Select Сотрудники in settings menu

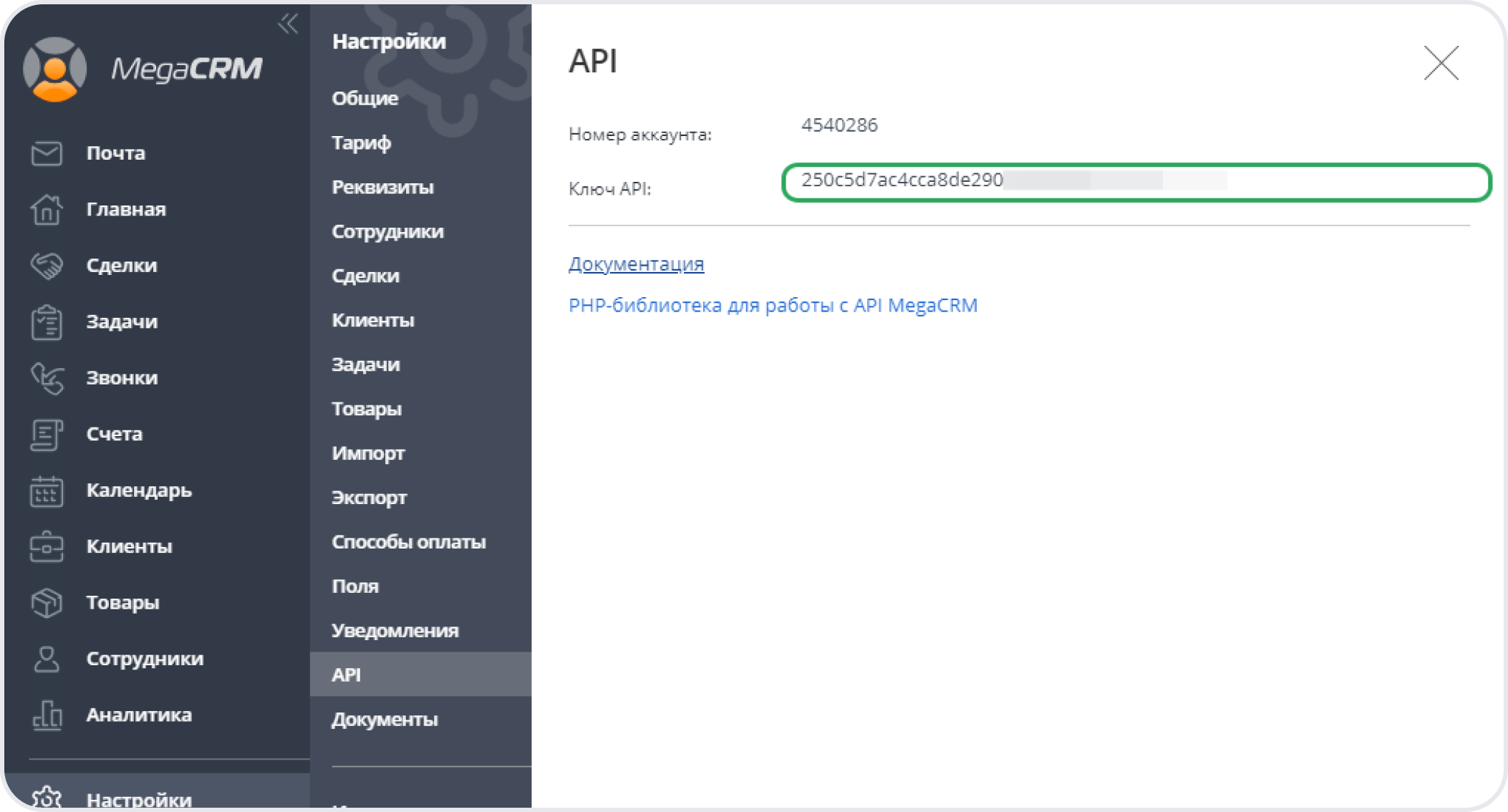point(387,231)
